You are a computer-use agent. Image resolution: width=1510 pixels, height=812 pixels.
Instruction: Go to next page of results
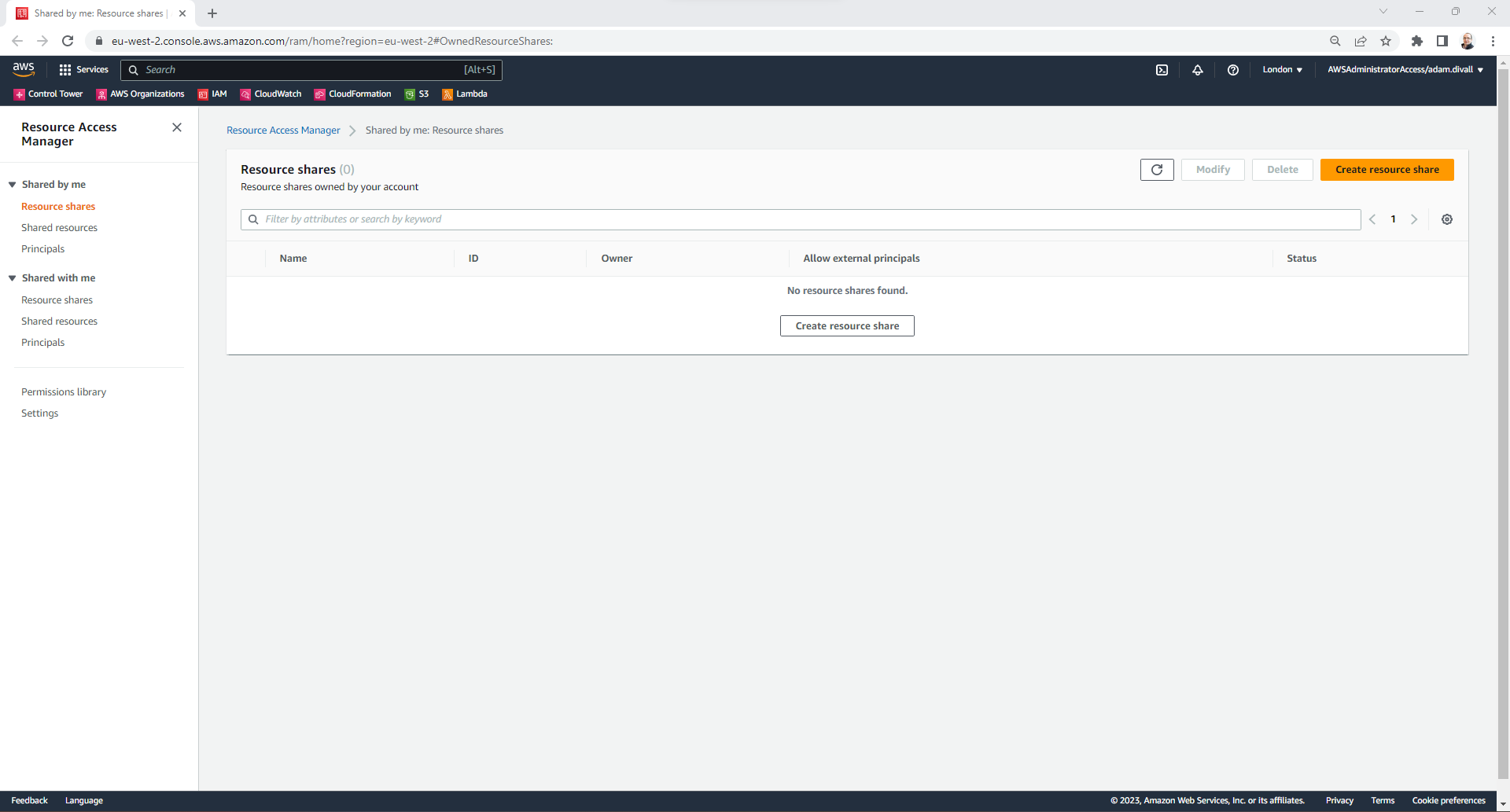1414,219
